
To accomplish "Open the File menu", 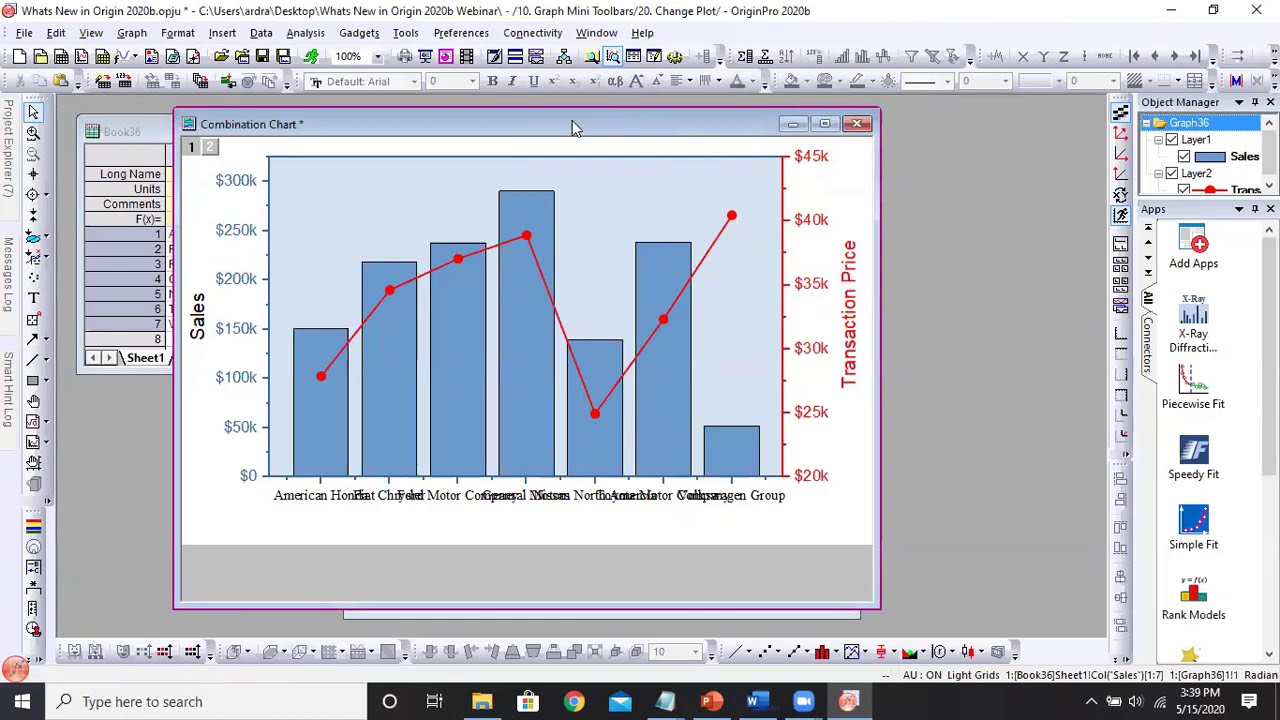I will pyautogui.click(x=24, y=33).
